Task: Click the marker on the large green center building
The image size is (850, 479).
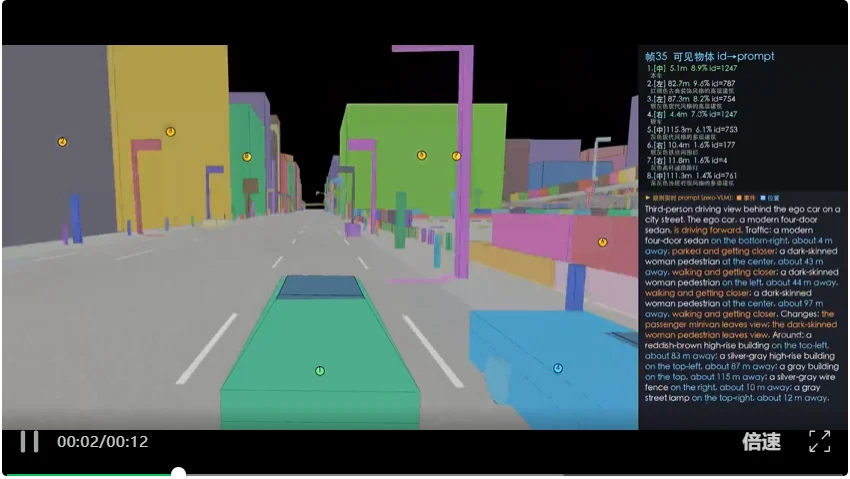Action: point(422,156)
